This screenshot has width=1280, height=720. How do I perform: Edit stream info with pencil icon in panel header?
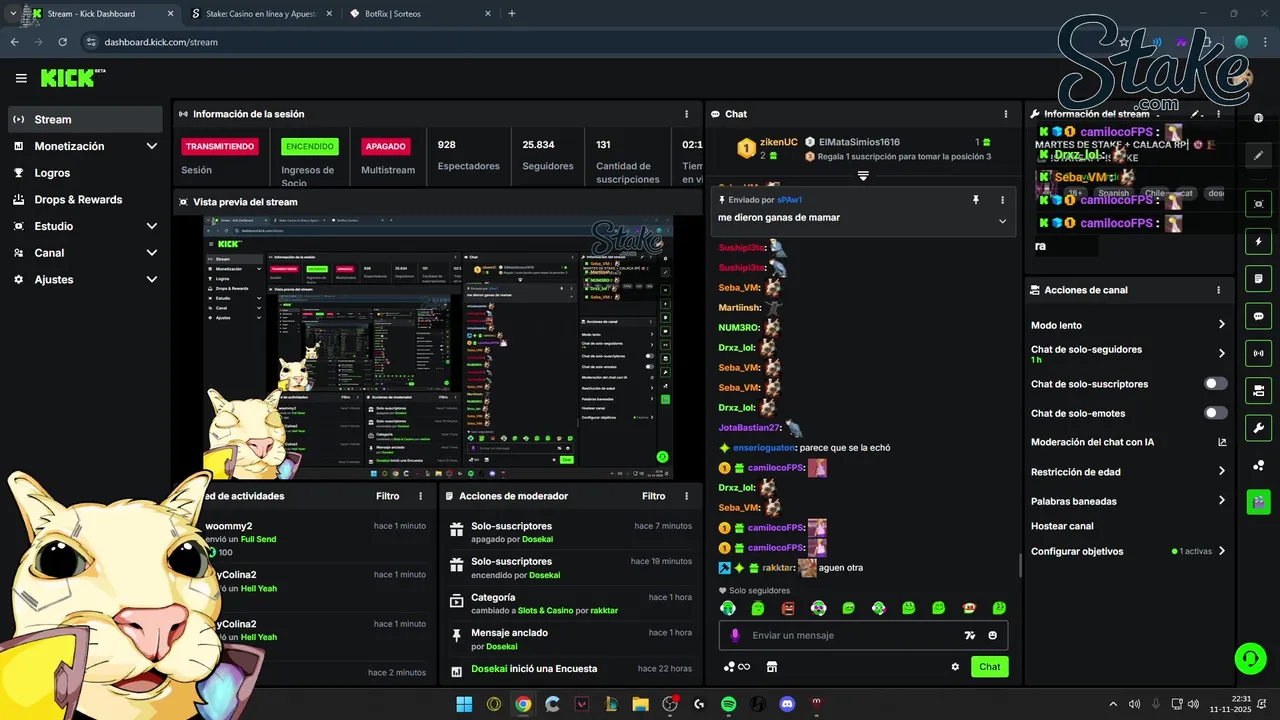[1196, 114]
